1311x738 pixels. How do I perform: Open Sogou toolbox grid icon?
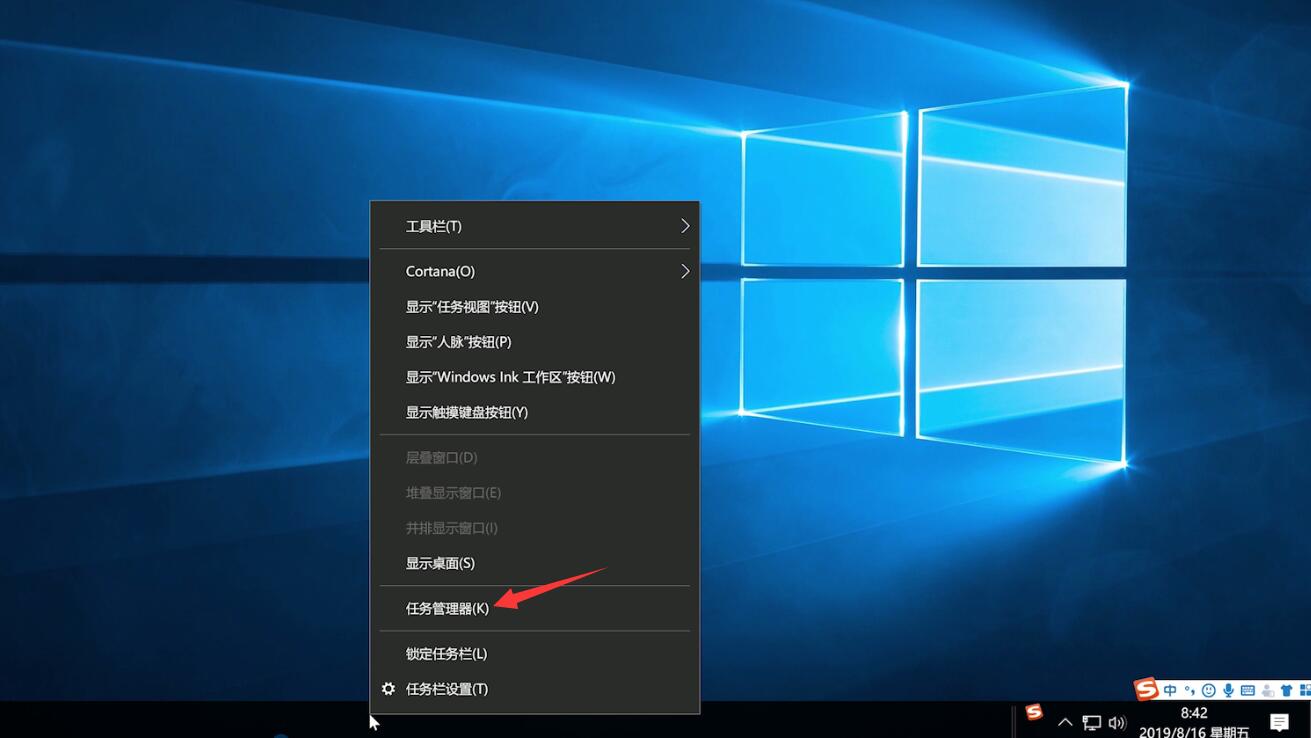click(1304, 690)
